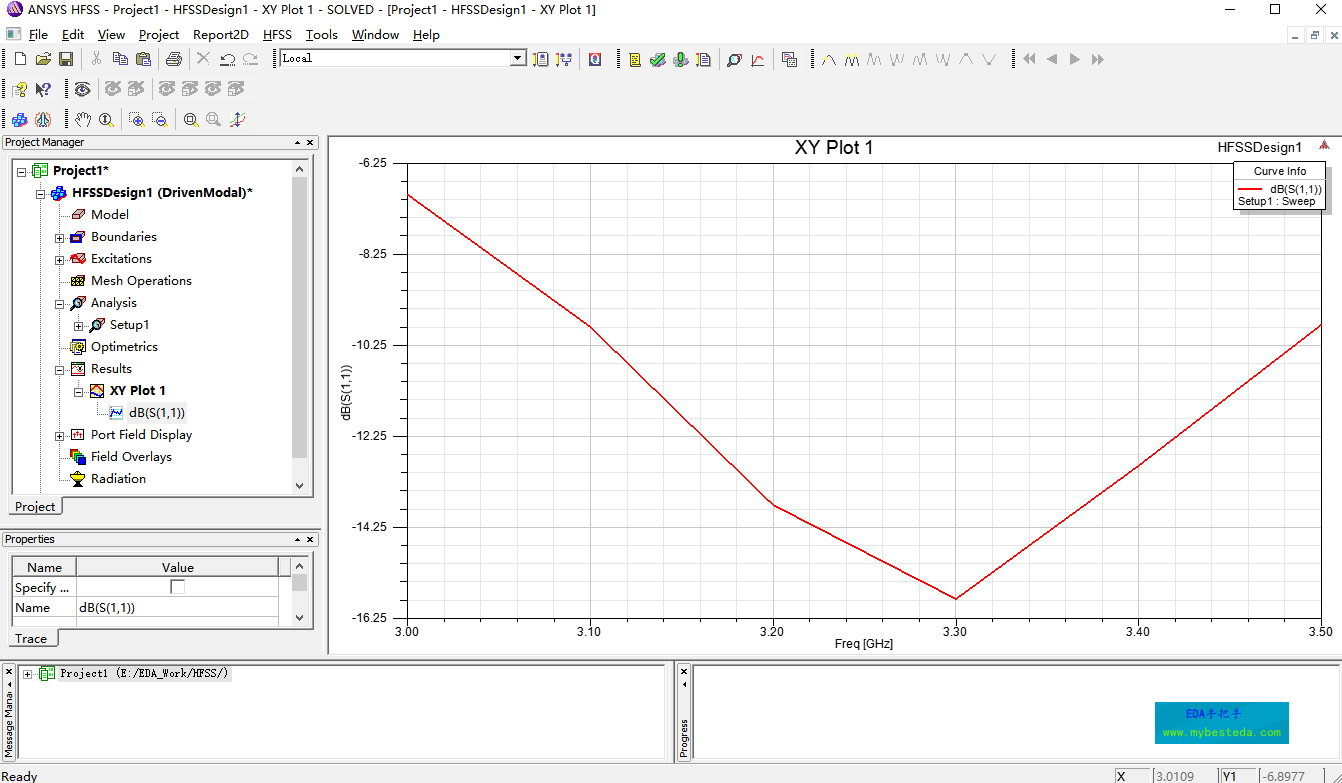Image resolution: width=1342 pixels, height=783 pixels.
Task: Click the Open folder toolbar icon
Action: coord(43,60)
